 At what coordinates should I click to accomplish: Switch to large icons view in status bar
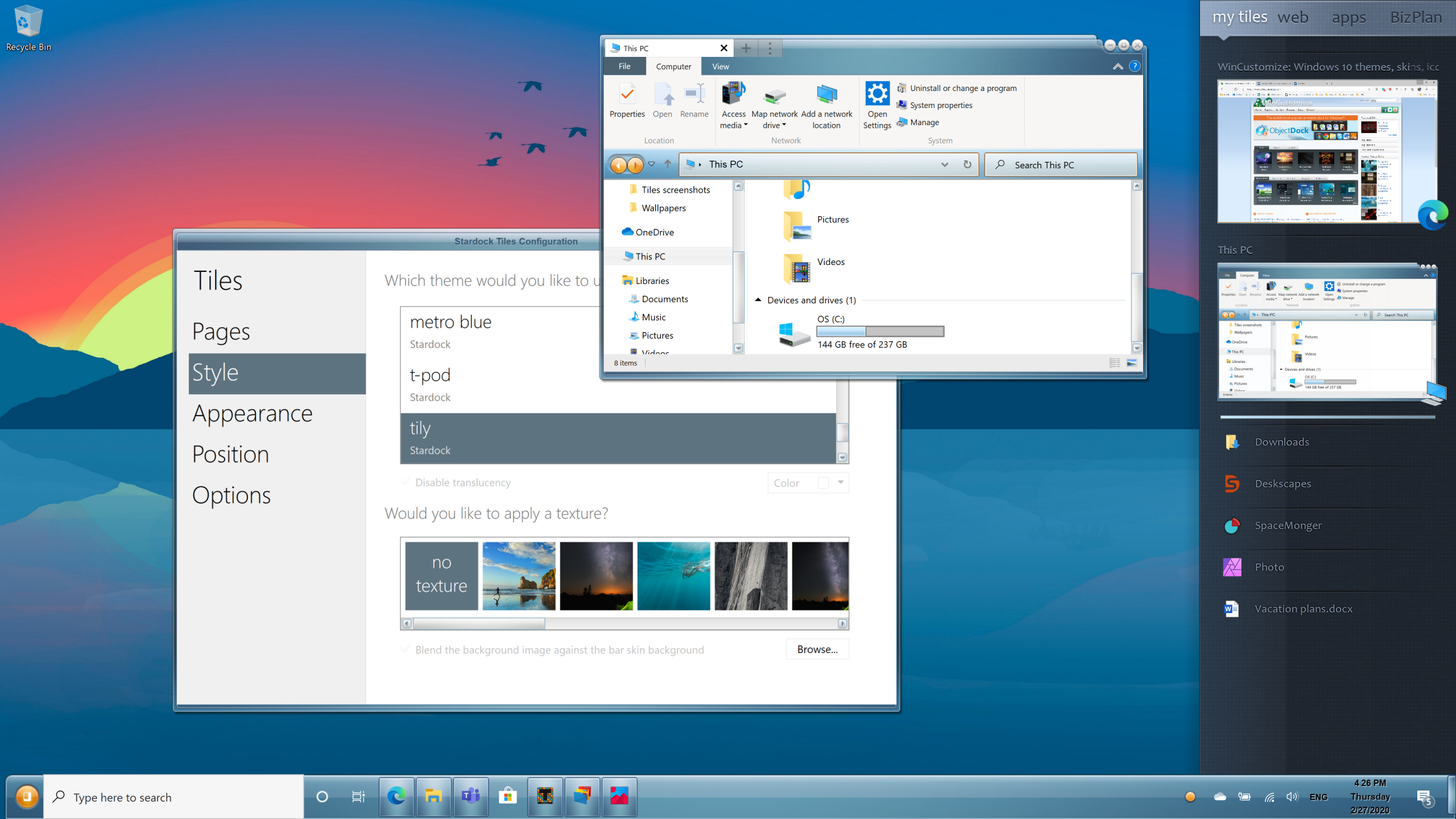pos(1131,363)
